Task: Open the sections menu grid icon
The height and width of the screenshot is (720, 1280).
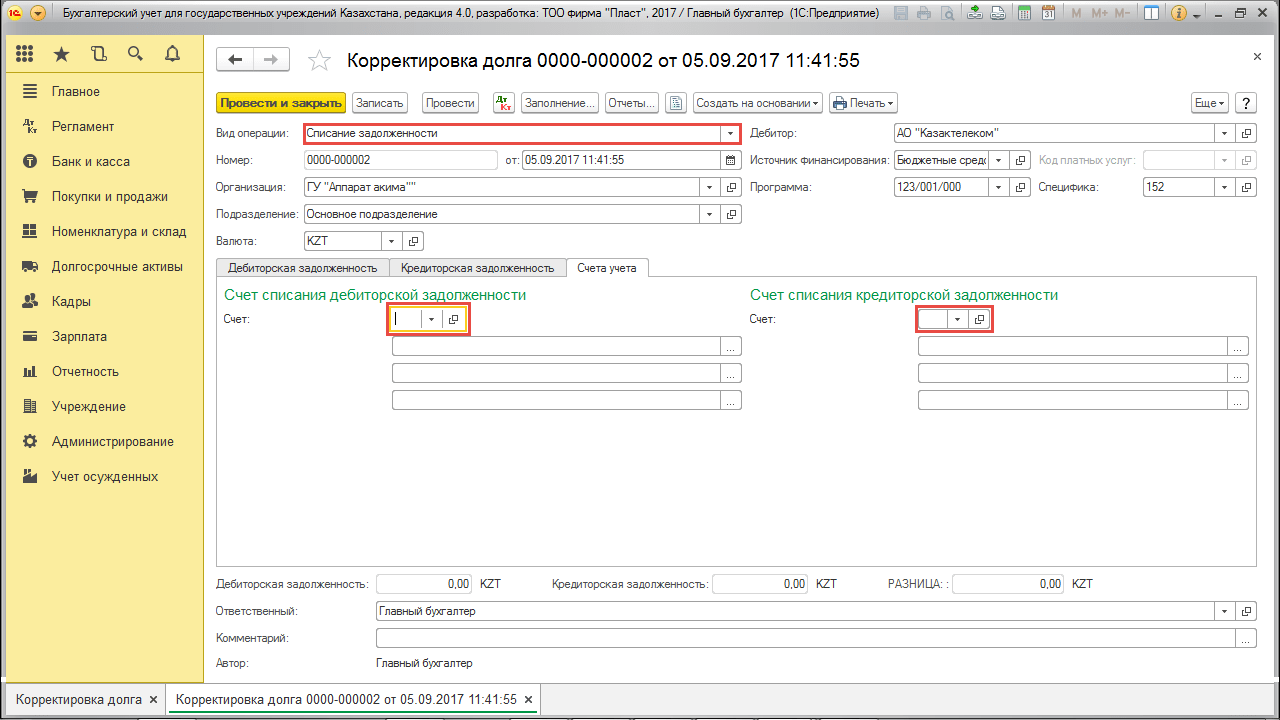Action: click(25, 54)
